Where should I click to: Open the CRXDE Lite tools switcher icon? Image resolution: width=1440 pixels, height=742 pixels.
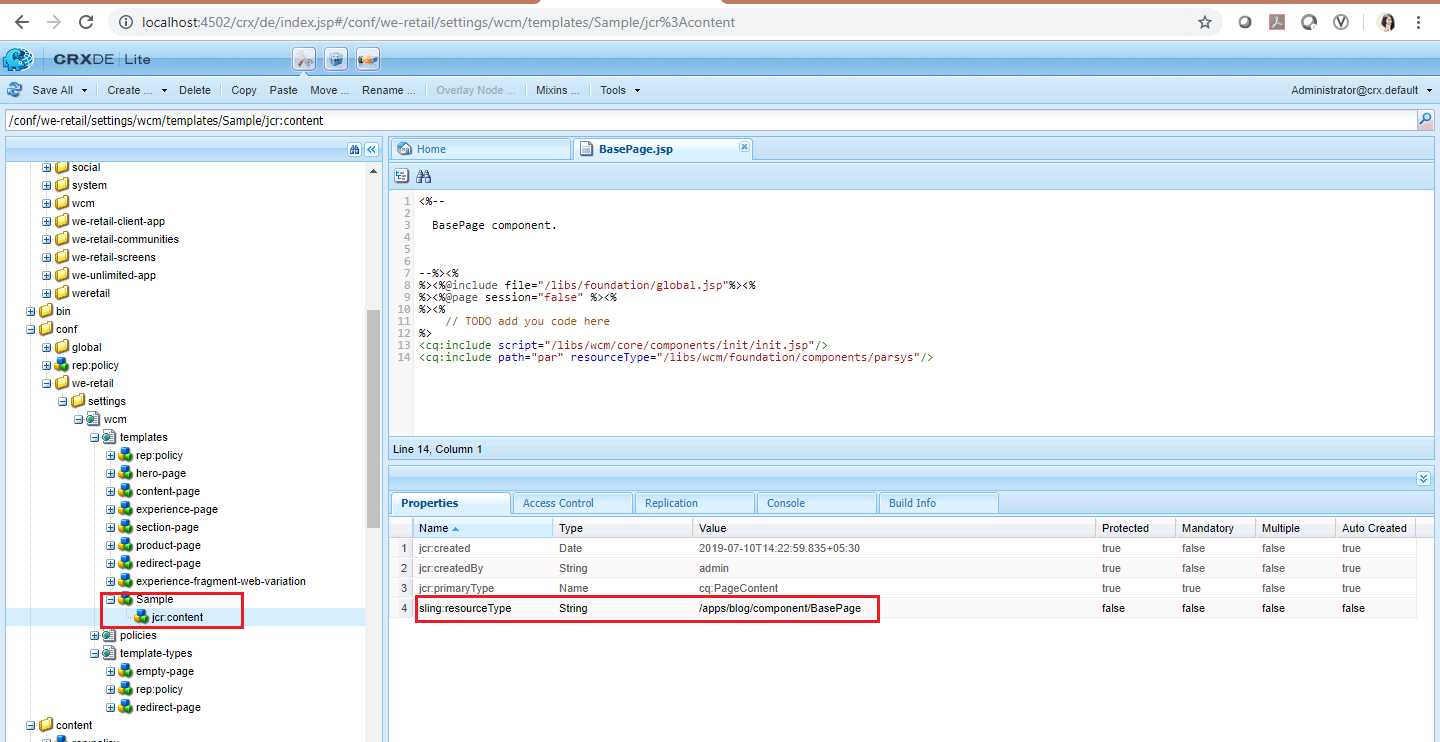coord(305,60)
